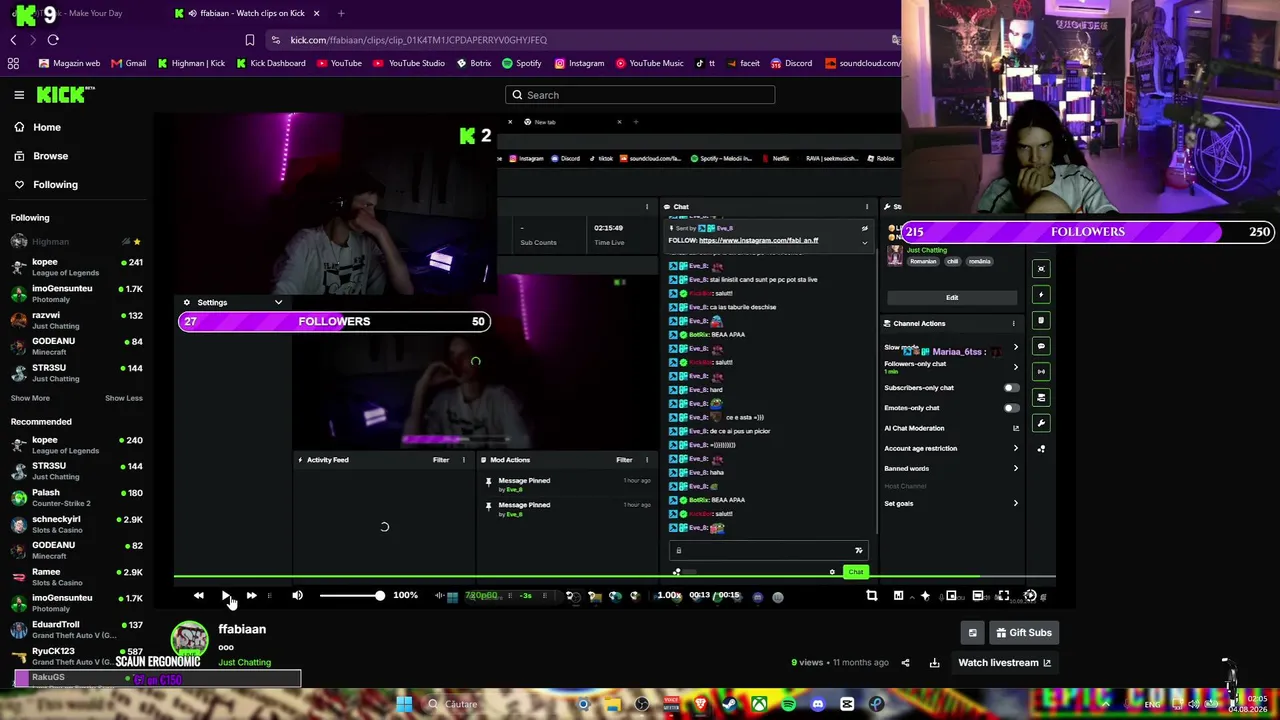Viewport: 1280px width, 720px height.
Task: Change the 1.00x playback speed
Action: click(669, 596)
